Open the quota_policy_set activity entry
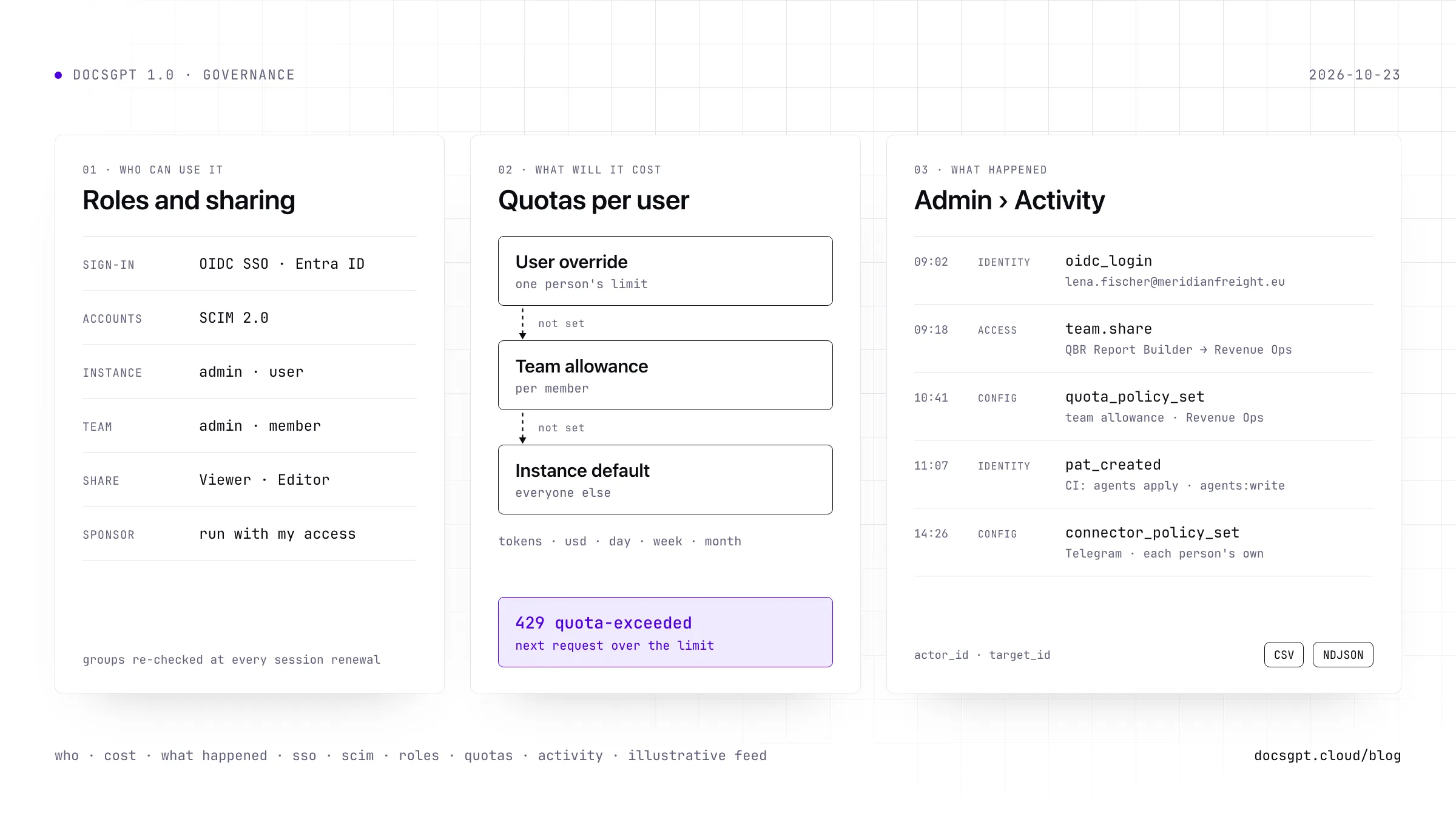 click(1144, 406)
